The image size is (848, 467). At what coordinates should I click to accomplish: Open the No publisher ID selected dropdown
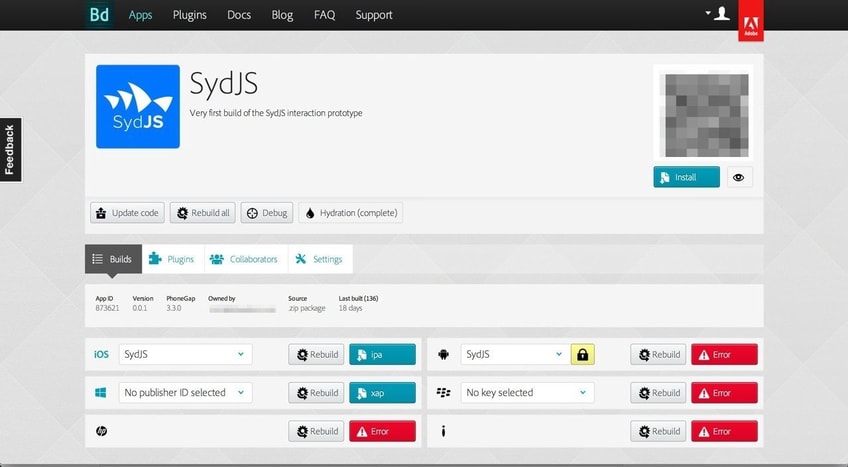(x=185, y=393)
